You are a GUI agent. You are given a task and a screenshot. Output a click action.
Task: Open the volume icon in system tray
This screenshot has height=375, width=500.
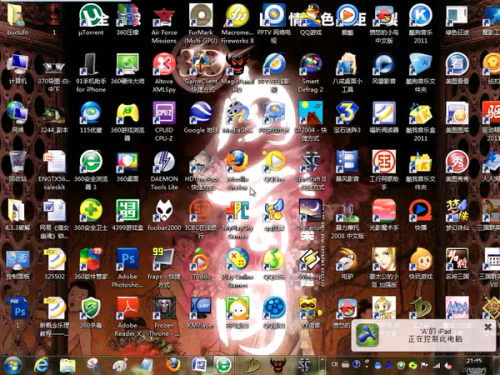coord(448,366)
